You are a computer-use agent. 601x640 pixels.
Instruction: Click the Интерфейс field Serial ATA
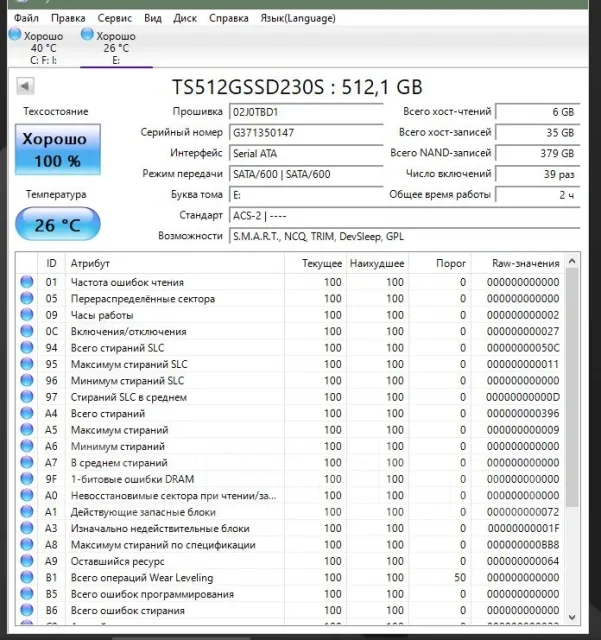pos(306,153)
